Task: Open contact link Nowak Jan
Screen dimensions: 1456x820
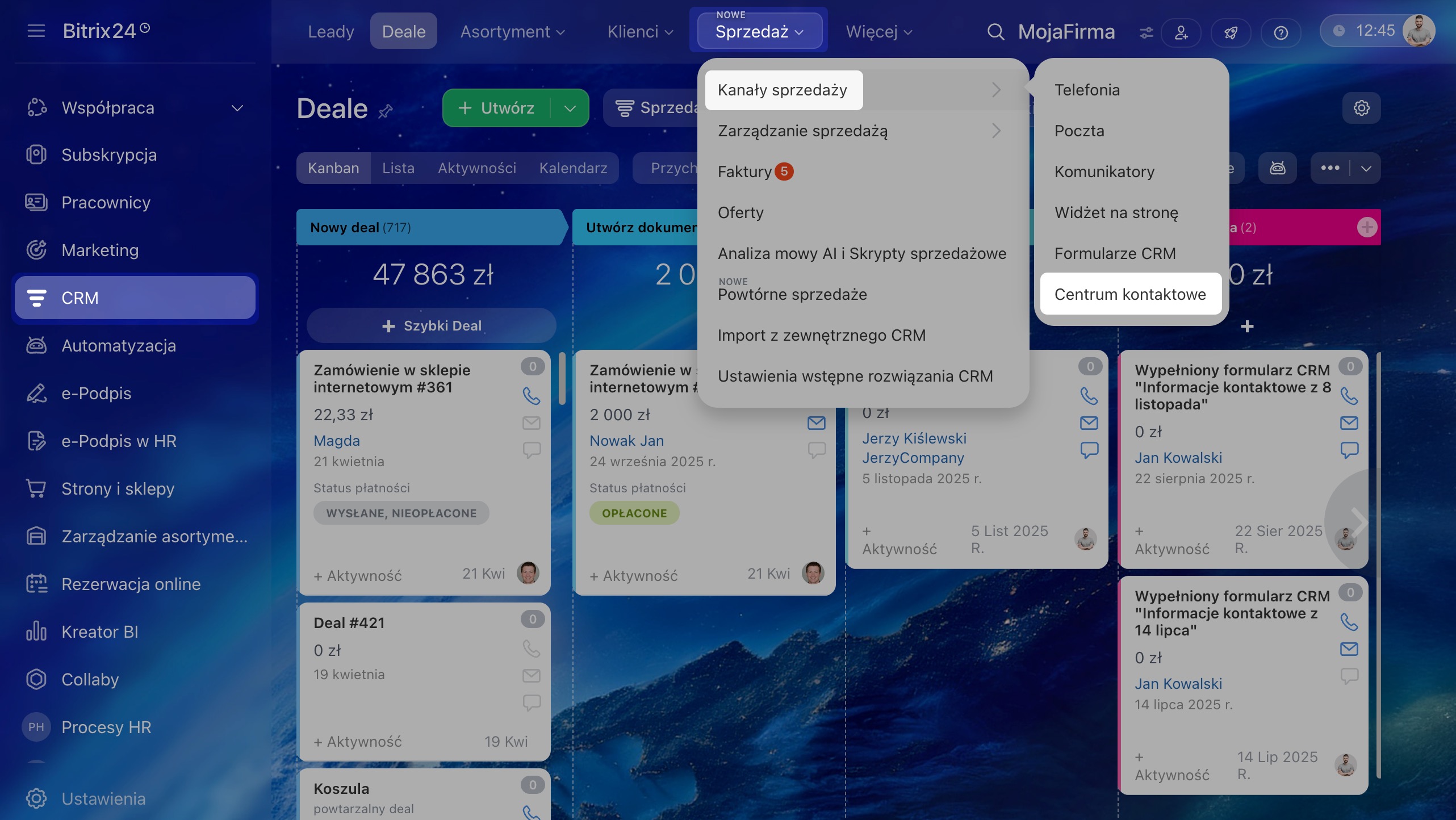Action: point(626,441)
